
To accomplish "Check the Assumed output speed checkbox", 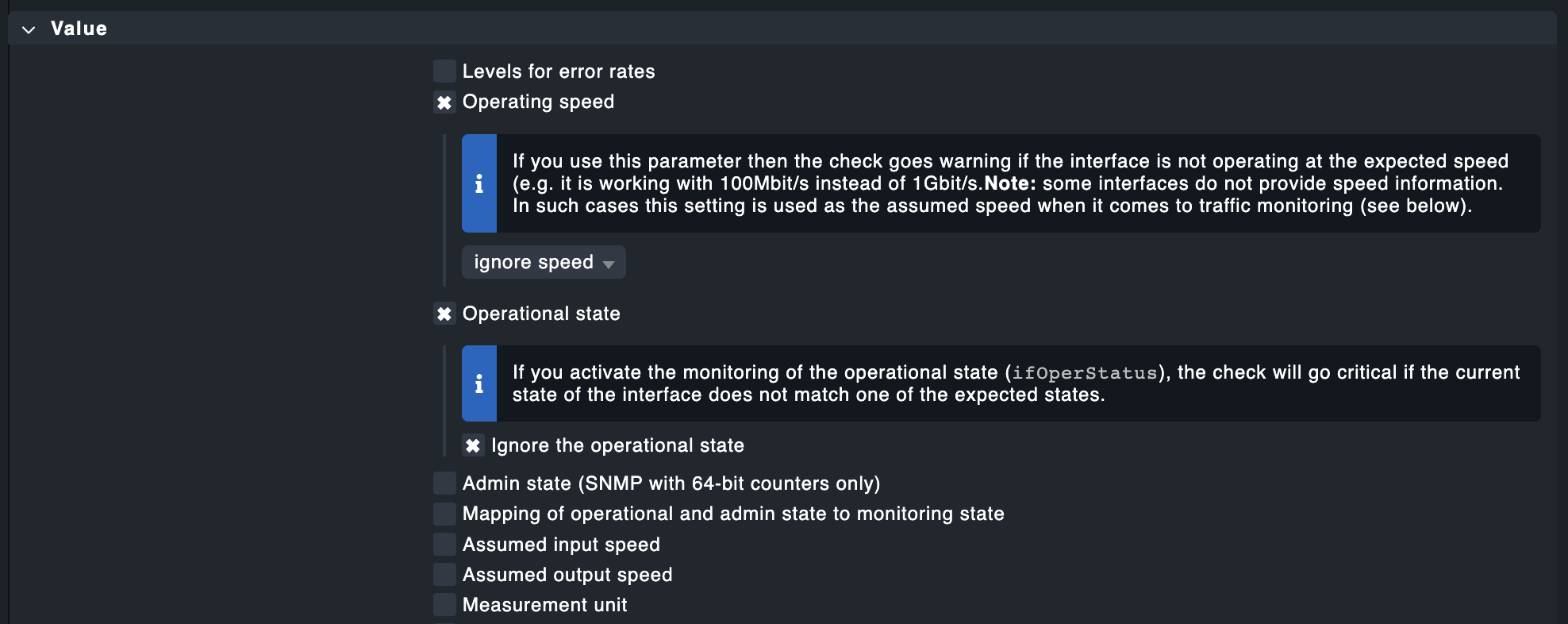I will pyautogui.click(x=444, y=575).
